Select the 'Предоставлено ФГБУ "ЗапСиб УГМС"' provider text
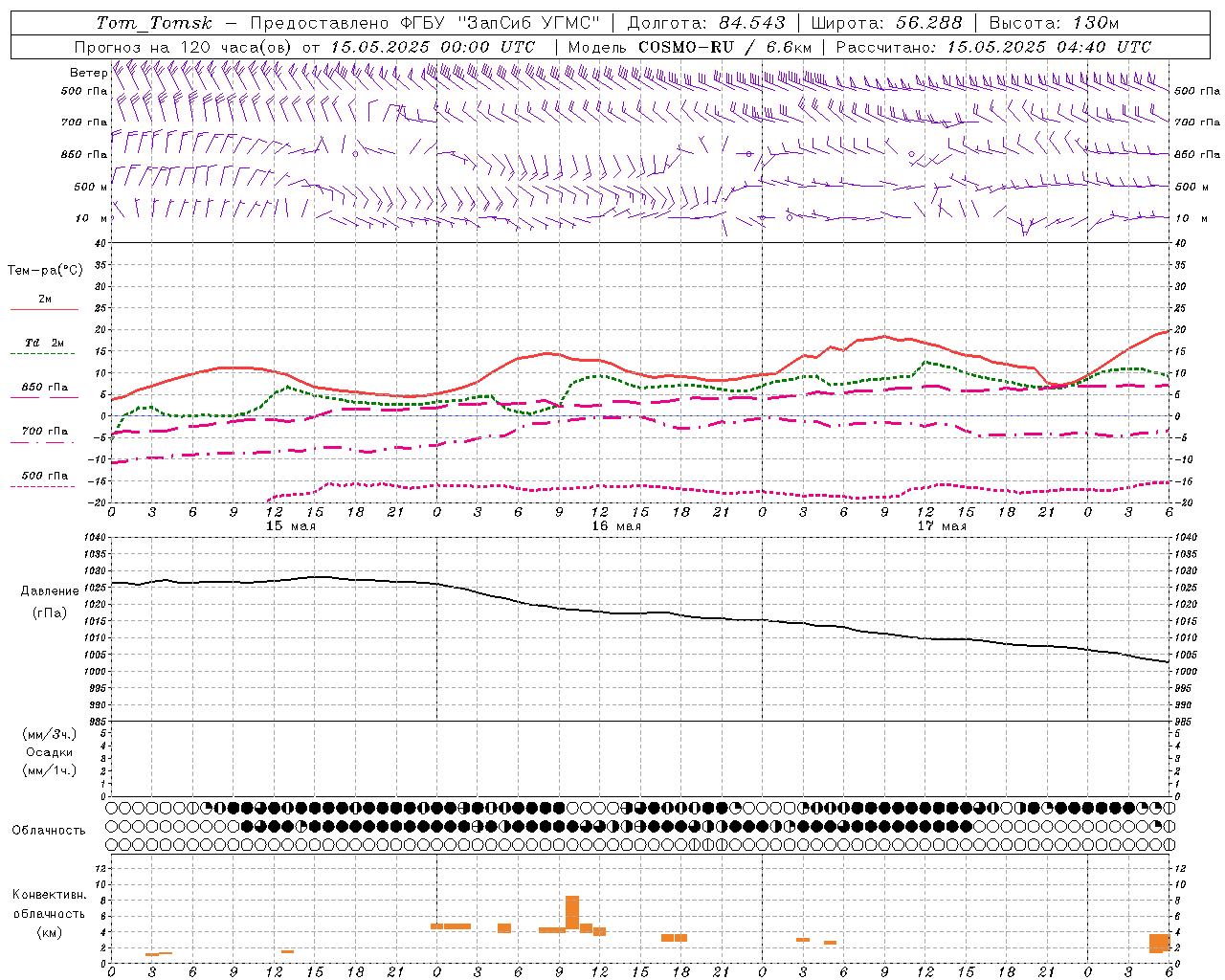 click(x=425, y=23)
